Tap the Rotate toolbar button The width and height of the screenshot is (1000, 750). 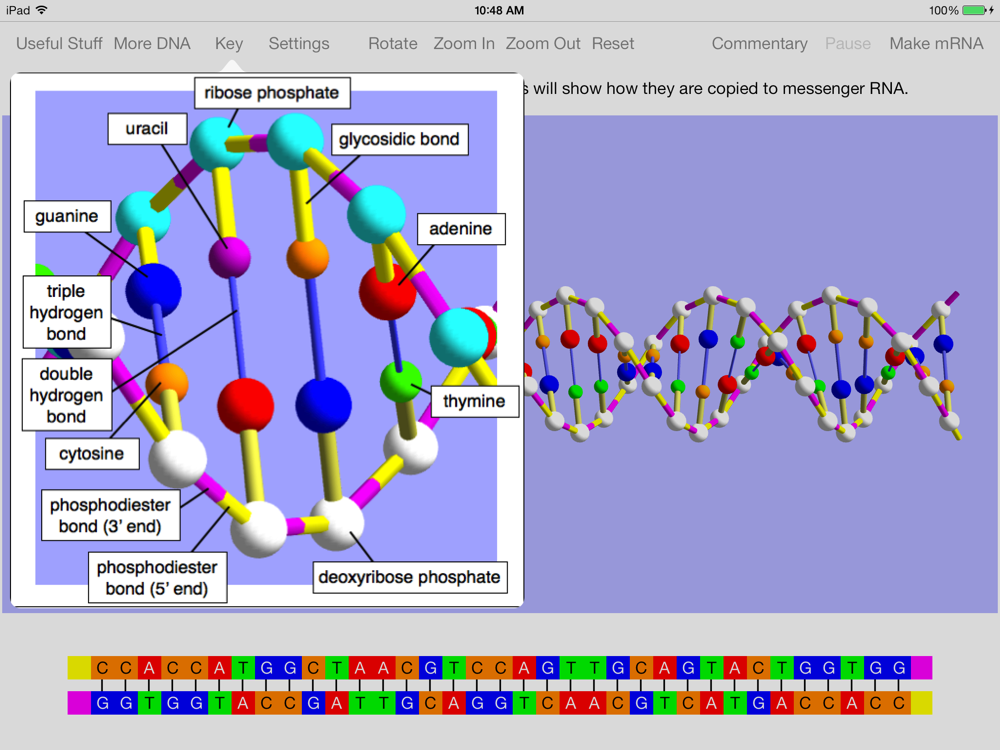click(x=392, y=43)
